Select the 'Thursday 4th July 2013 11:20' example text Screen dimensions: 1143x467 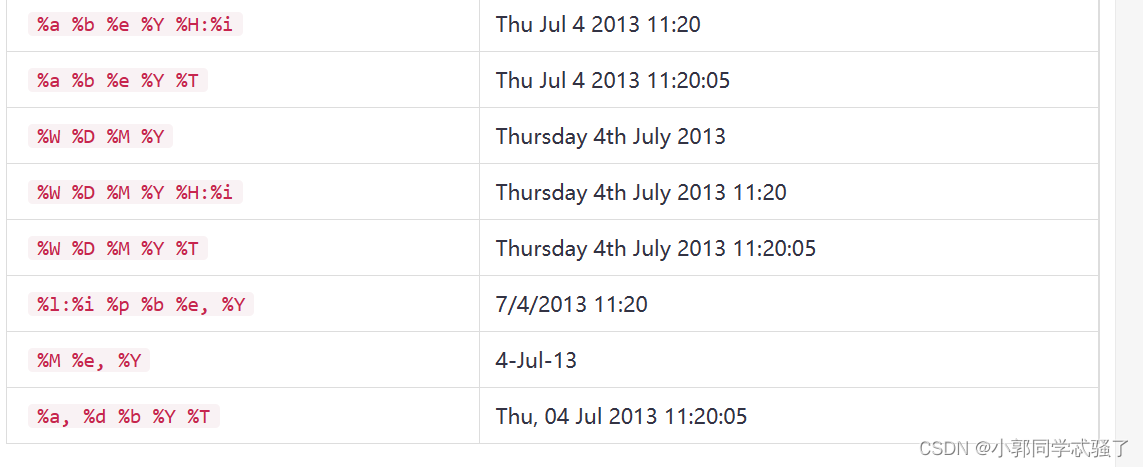641,192
